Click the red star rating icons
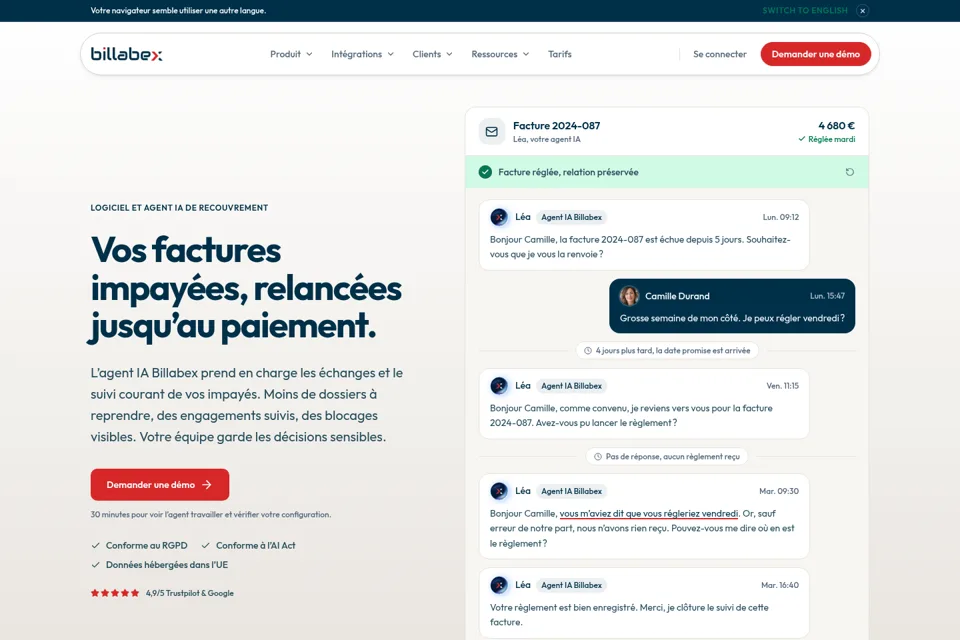 (115, 593)
